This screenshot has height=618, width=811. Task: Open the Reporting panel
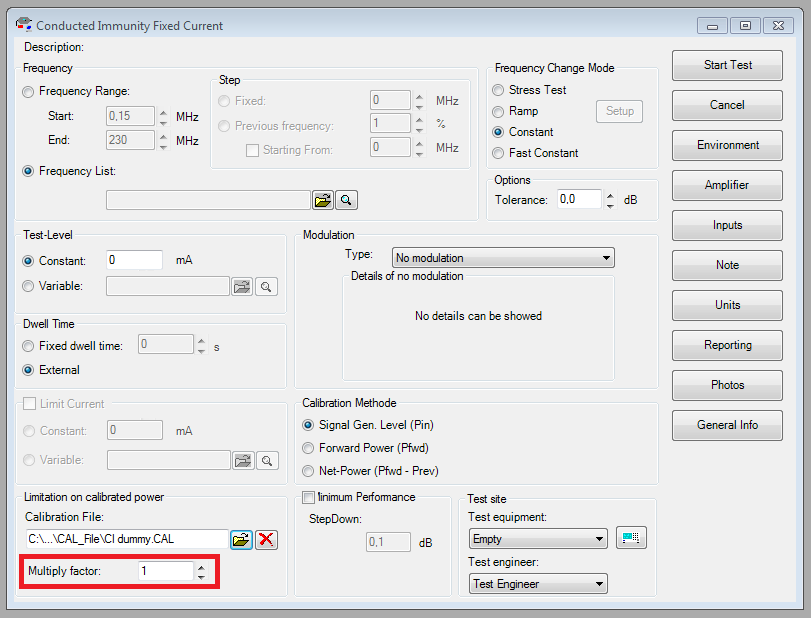point(727,345)
